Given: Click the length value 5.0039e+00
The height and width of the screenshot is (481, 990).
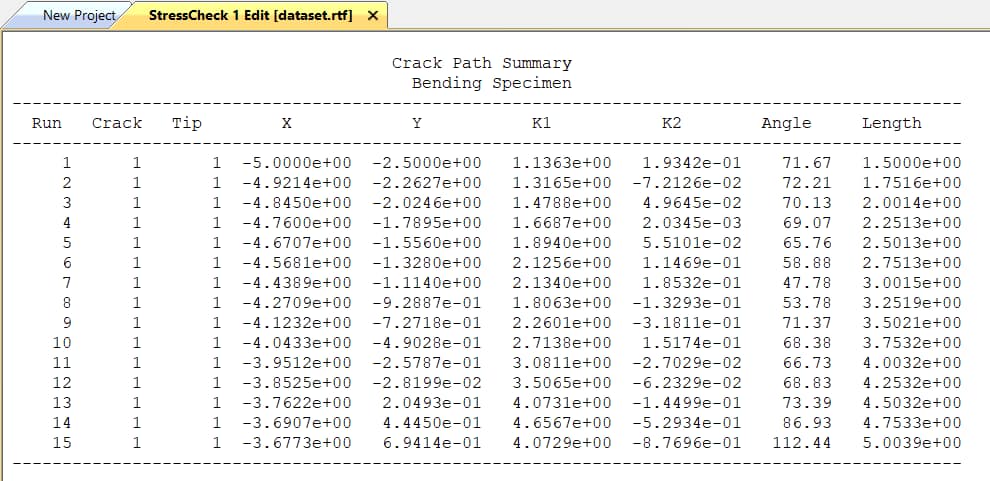Looking at the screenshot, I should click(x=911, y=443).
